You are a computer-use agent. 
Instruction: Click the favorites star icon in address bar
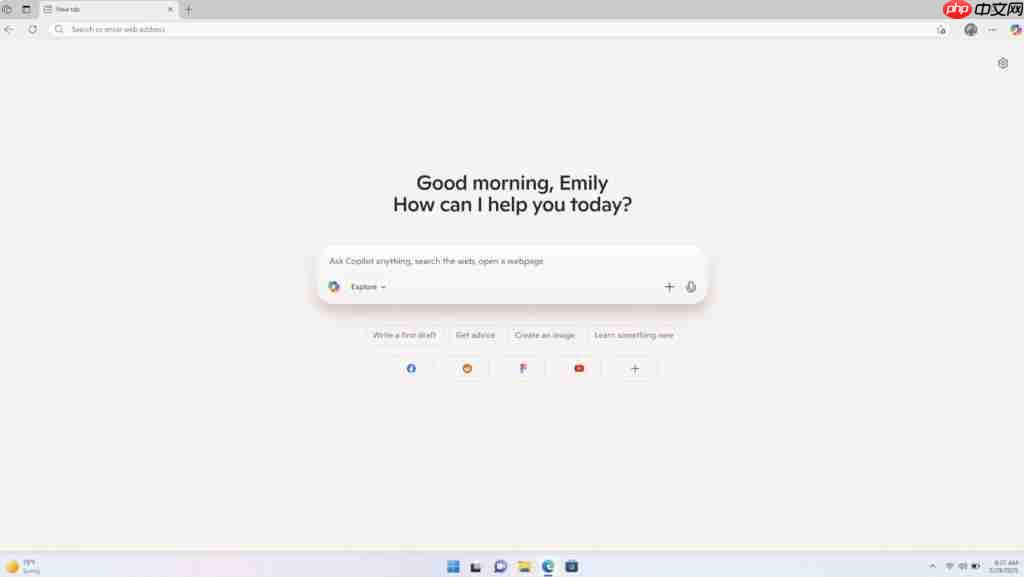tap(941, 30)
